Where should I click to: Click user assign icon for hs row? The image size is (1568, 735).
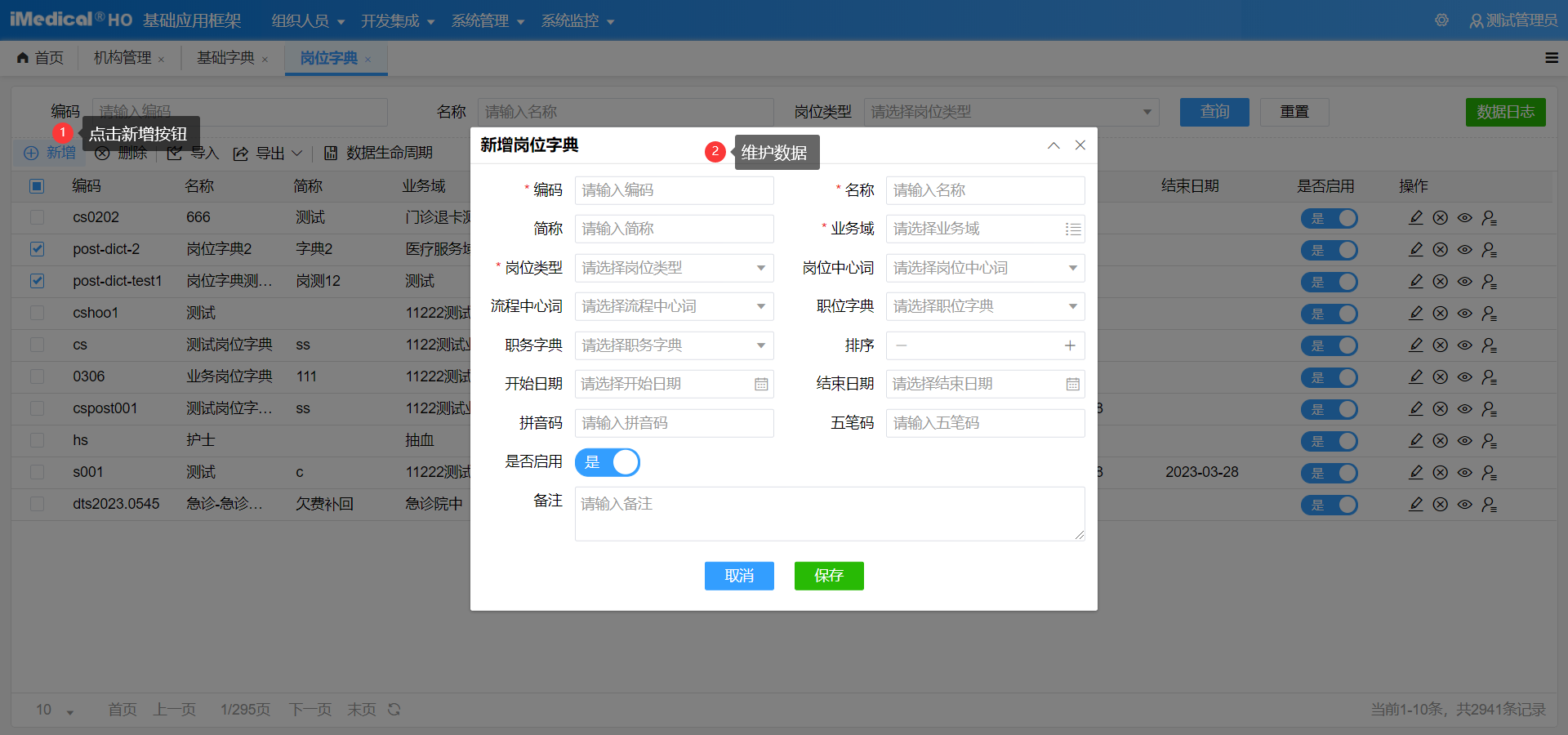click(1490, 441)
